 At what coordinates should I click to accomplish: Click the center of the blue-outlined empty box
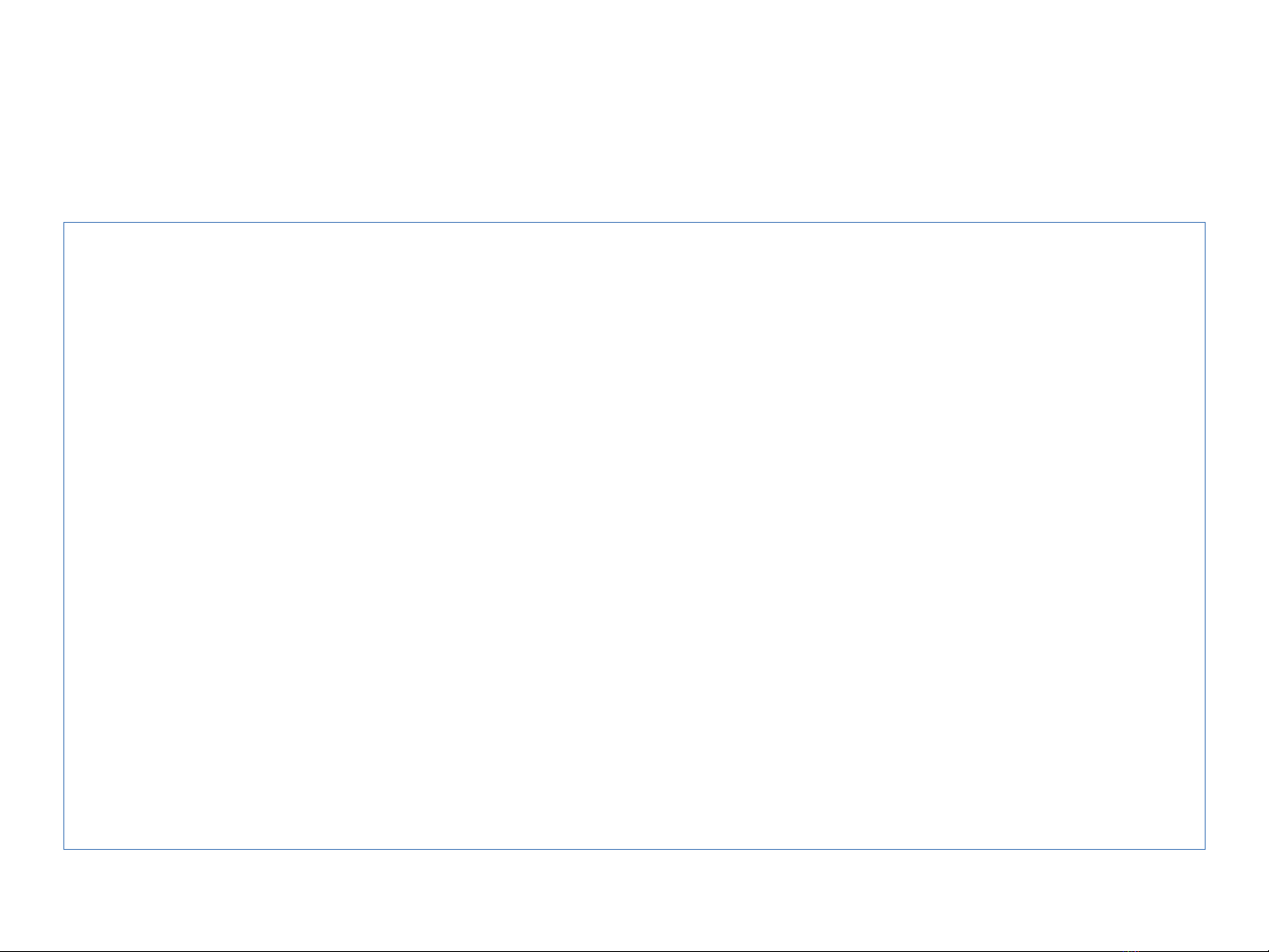click(x=634, y=535)
